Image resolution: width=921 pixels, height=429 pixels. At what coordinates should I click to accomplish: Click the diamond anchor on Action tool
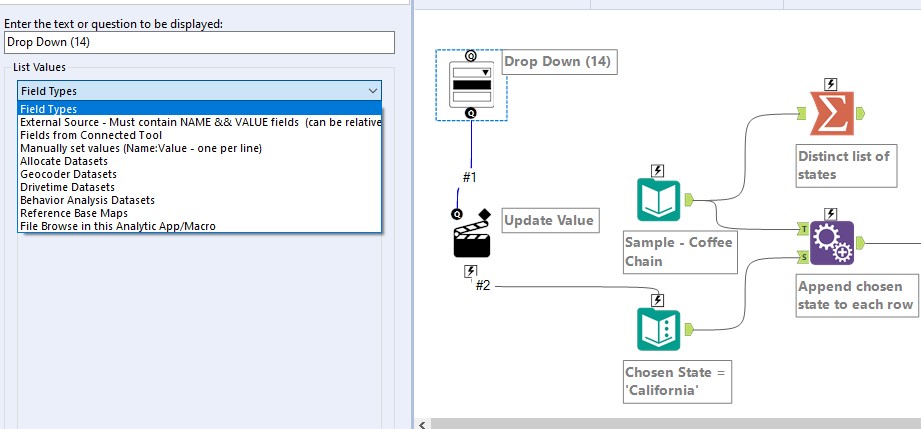pos(484,214)
